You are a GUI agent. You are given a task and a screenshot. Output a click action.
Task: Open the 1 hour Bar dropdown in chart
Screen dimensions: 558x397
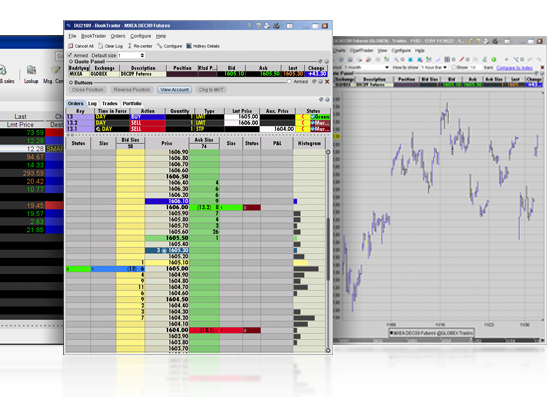pyautogui.click(x=445, y=67)
